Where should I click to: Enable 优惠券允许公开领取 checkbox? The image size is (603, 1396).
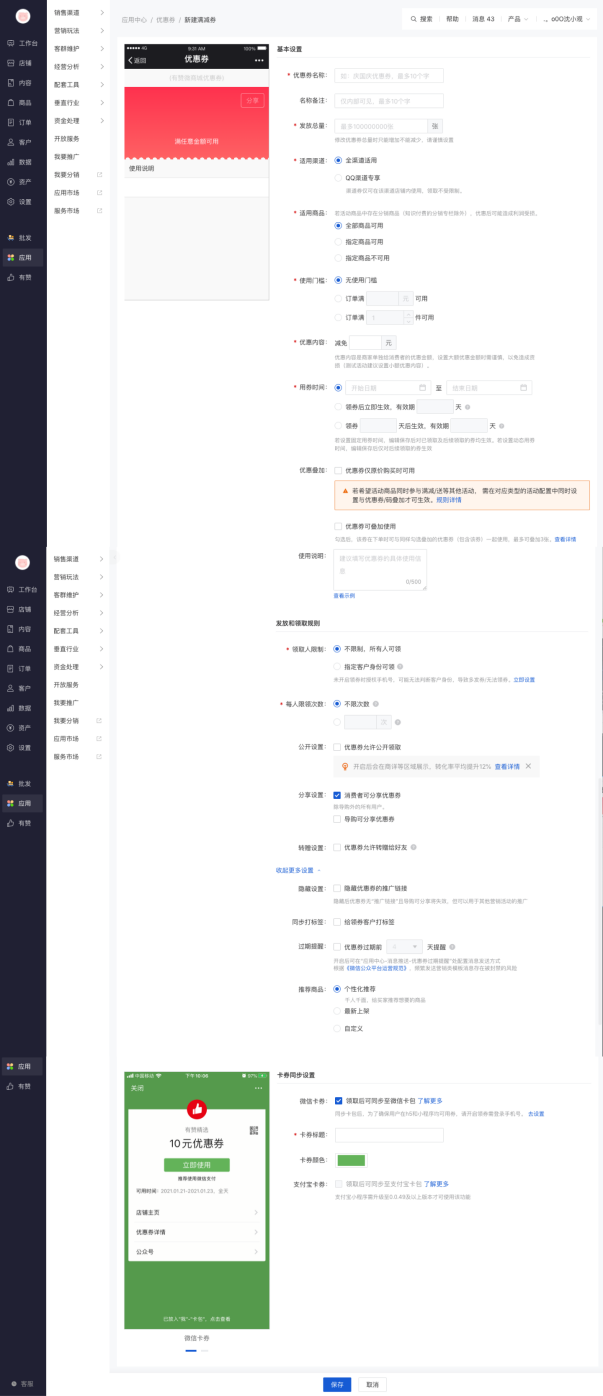coord(338,746)
